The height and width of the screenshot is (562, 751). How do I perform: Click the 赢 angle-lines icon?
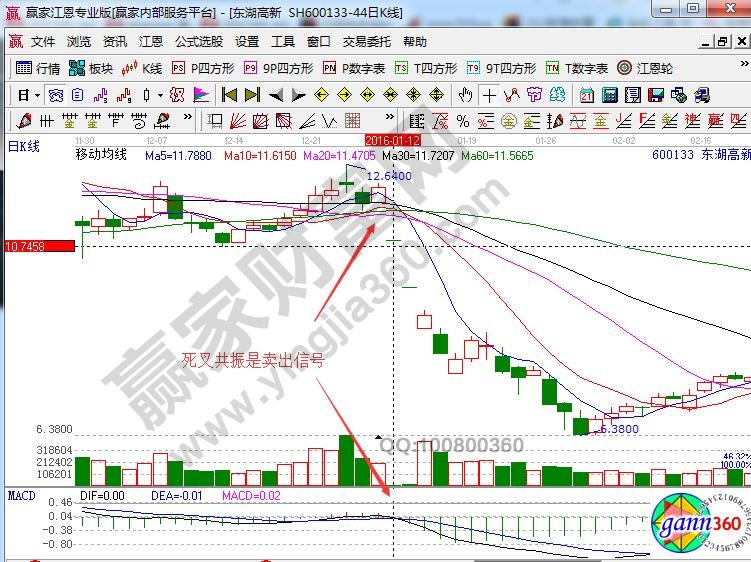click(x=715, y=121)
